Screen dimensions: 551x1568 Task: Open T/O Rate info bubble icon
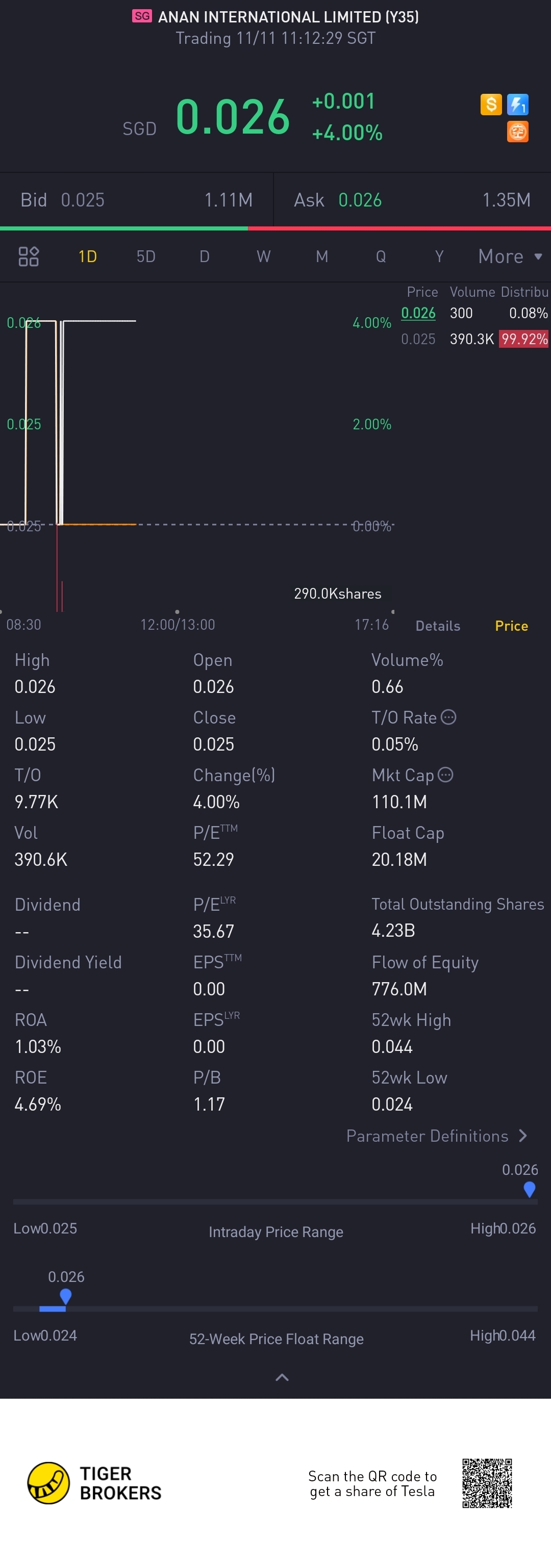(x=448, y=717)
